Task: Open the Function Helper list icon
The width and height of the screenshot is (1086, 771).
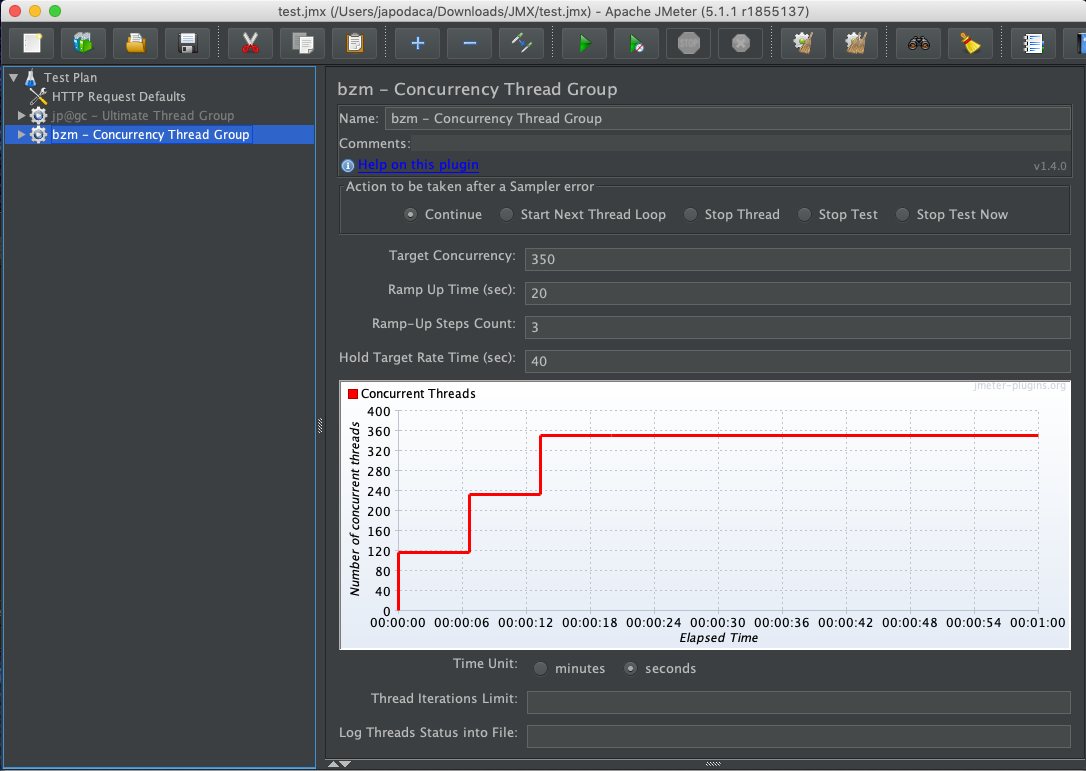Action: click(x=1033, y=43)
